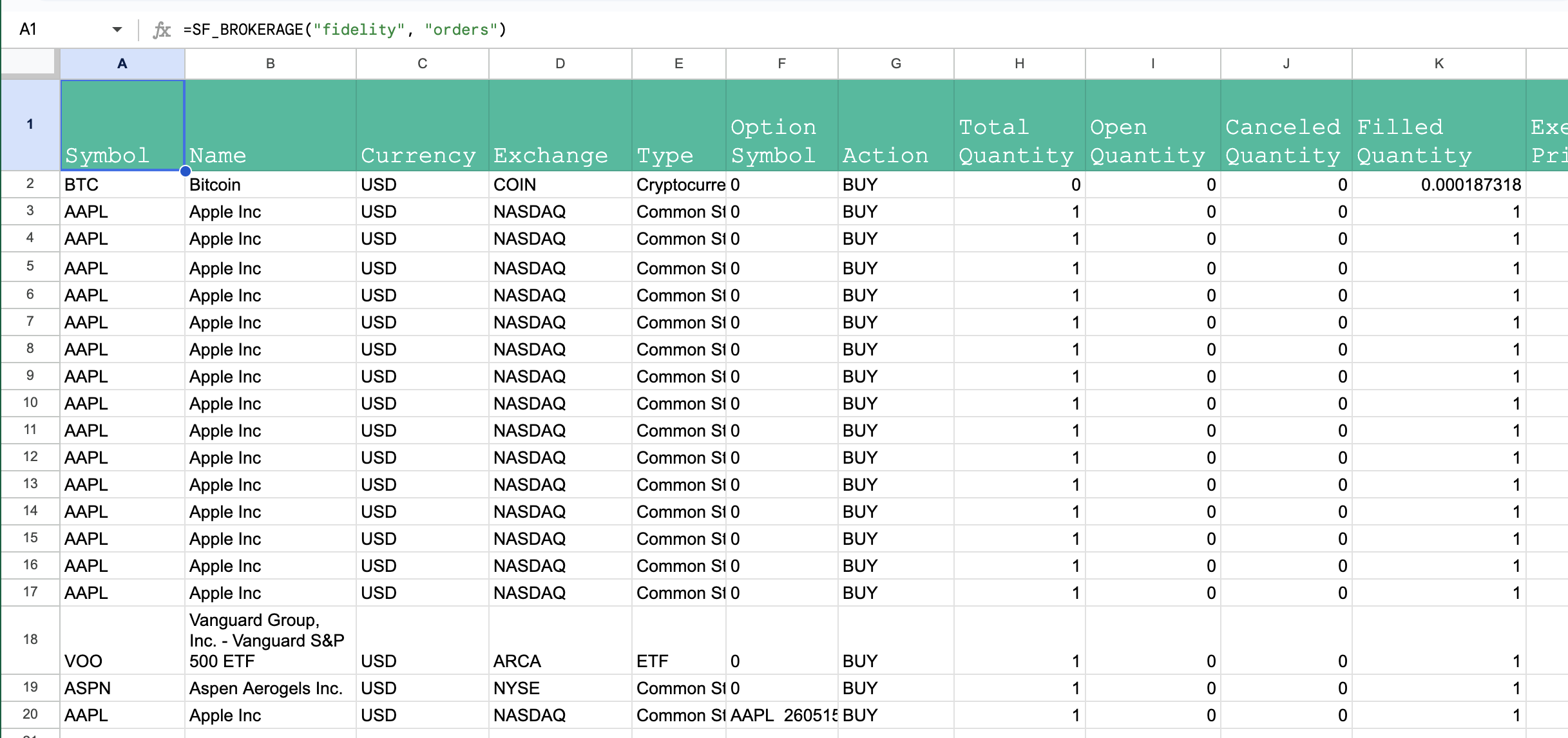Select column D header
The width and height of the screenshot is (1568, 738).
[560, 64]
